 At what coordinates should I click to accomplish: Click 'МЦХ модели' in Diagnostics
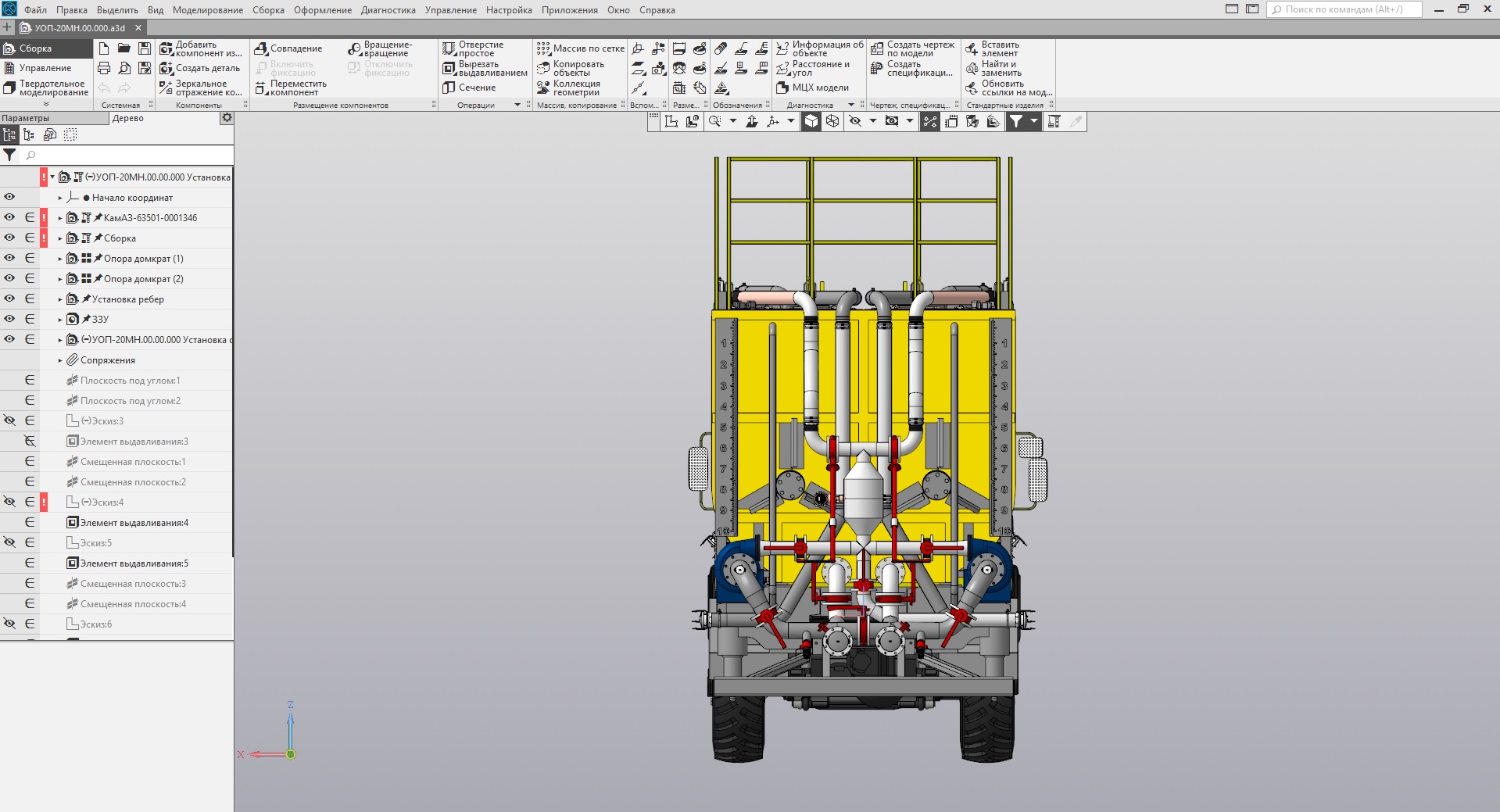[813, 88]
